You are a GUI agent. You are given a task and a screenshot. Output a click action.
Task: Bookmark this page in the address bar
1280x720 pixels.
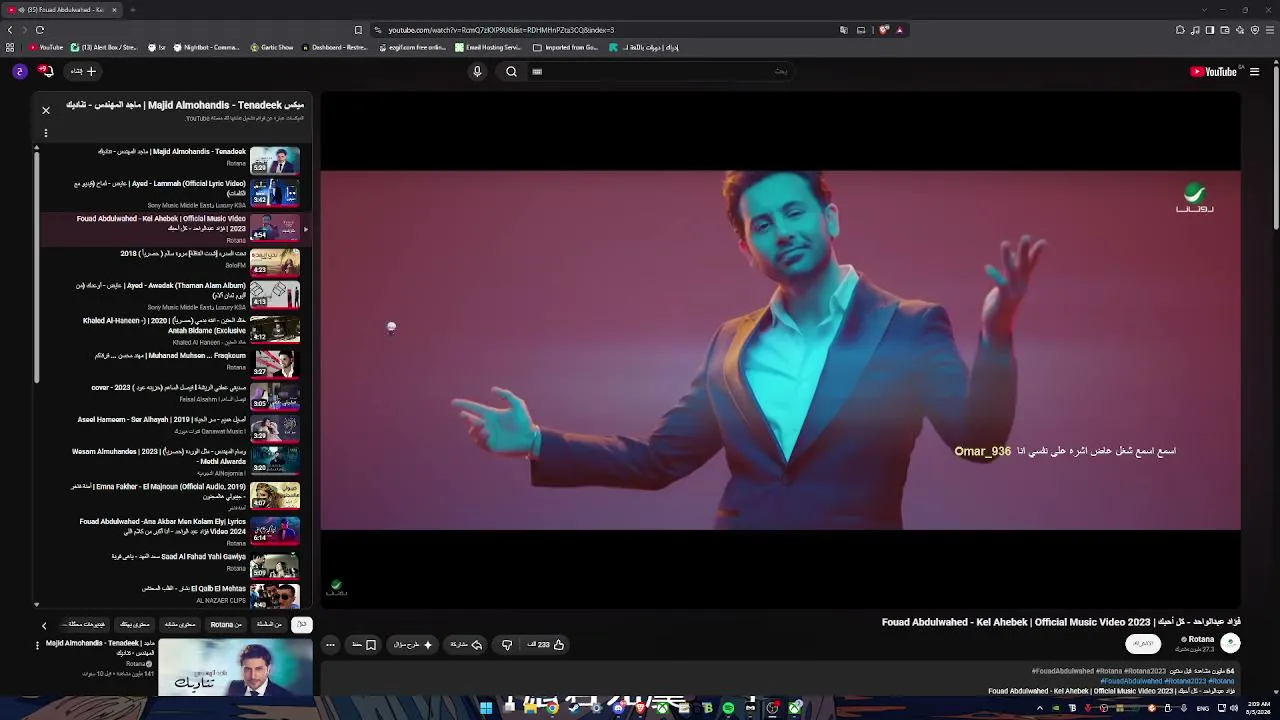coord(358,30)
